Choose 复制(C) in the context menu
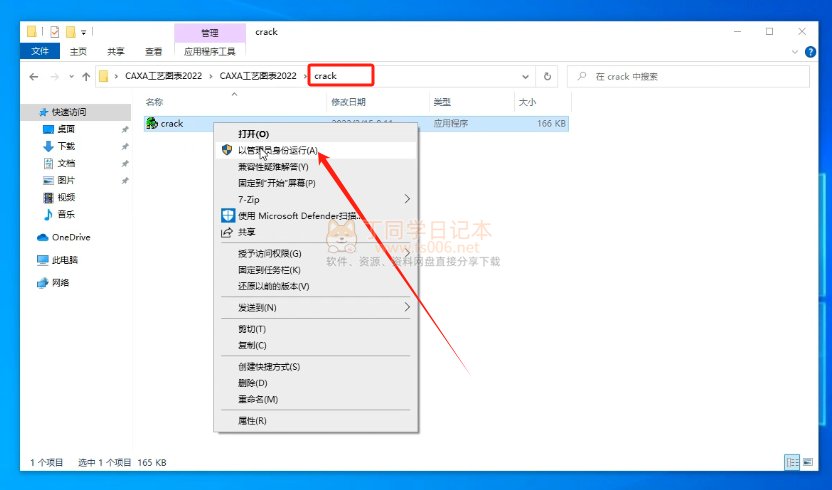 [x=316, y=345]
